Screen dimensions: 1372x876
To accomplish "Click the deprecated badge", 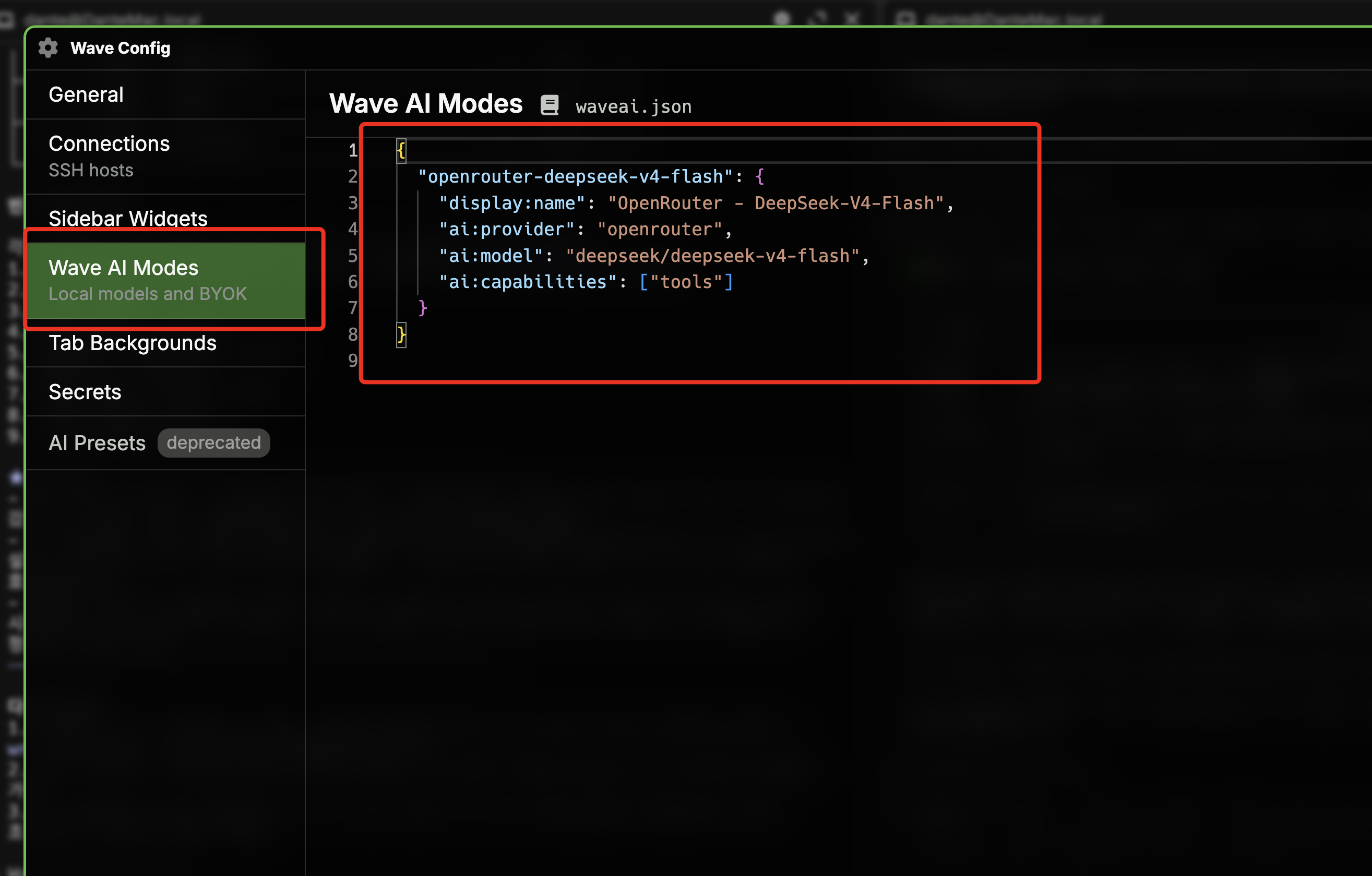I will point(213,443).
